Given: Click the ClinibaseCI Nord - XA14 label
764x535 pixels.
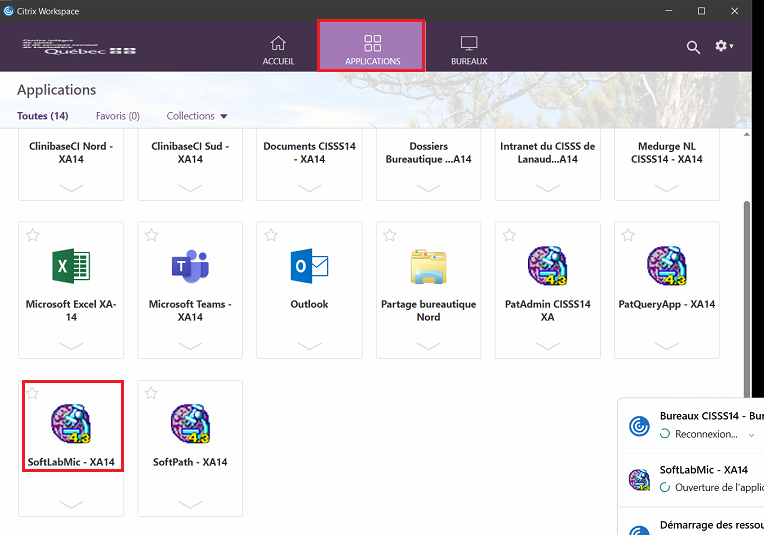Looking at the screenshot, I should point(71,153).
